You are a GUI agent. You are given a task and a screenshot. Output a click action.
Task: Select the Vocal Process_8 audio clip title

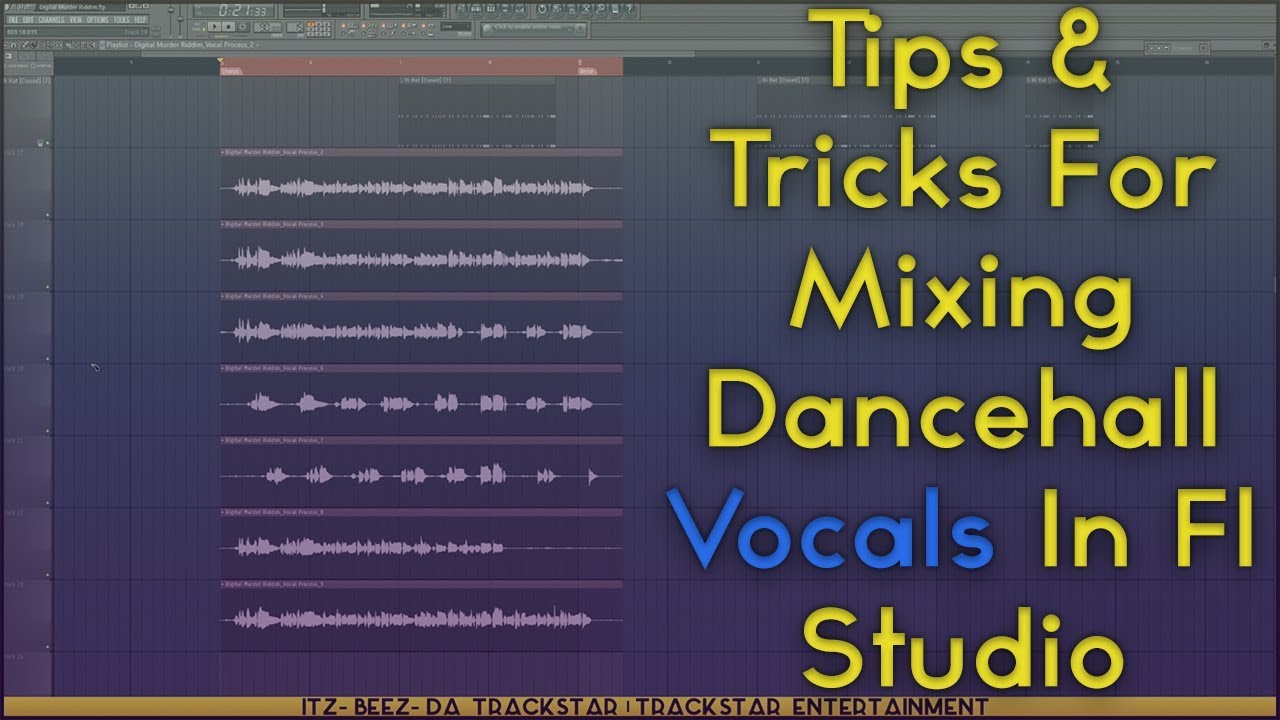click(421, 513)
